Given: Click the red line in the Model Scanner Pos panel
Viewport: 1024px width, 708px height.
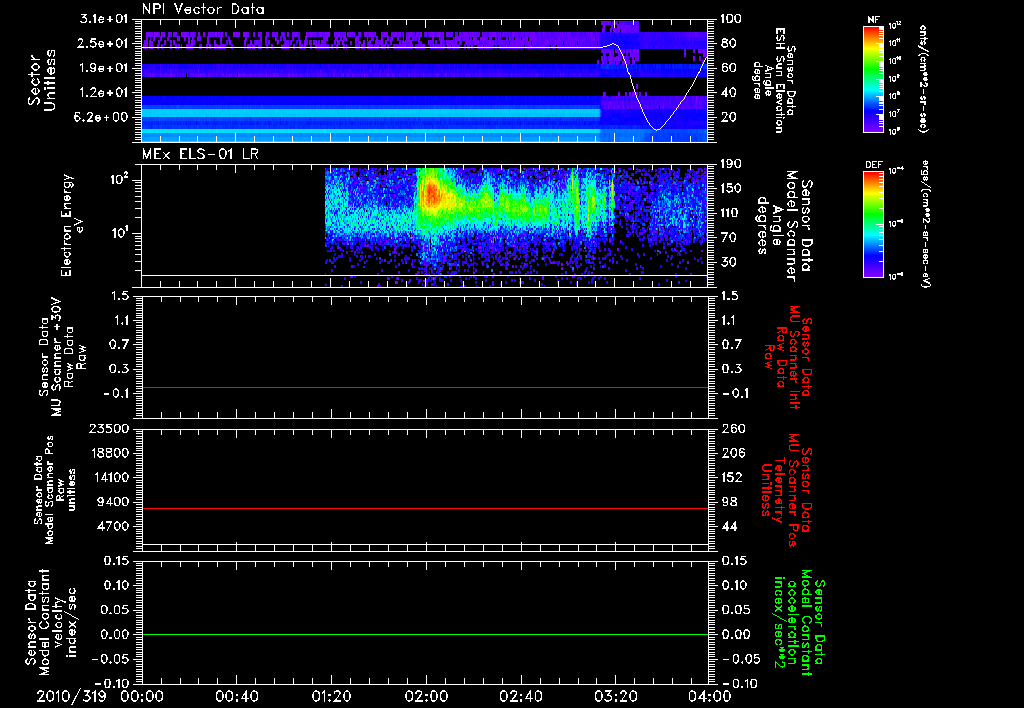Looking at the screenshot, I should click(x=424, y=508).
